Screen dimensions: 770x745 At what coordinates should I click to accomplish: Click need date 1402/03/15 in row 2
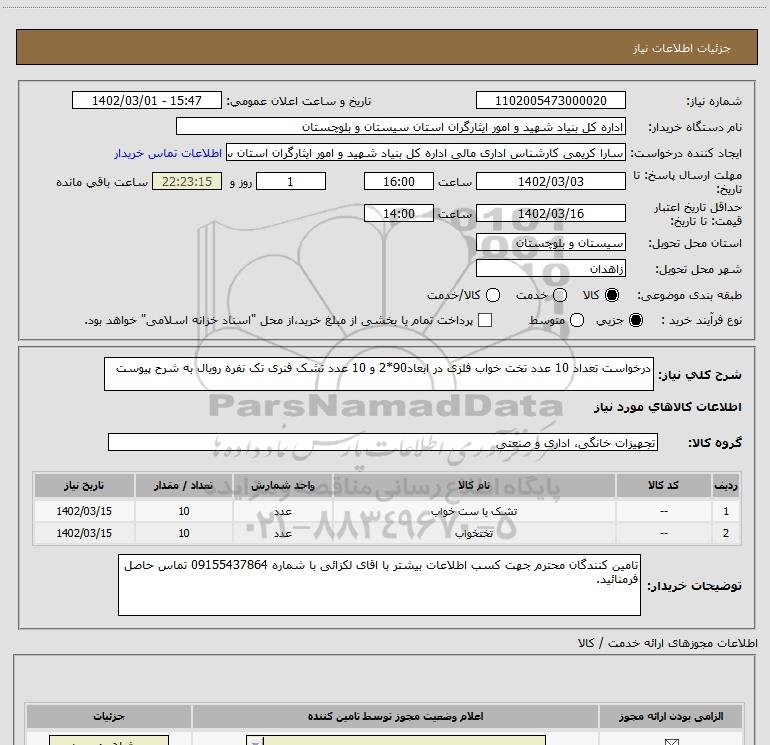(84, 533)
